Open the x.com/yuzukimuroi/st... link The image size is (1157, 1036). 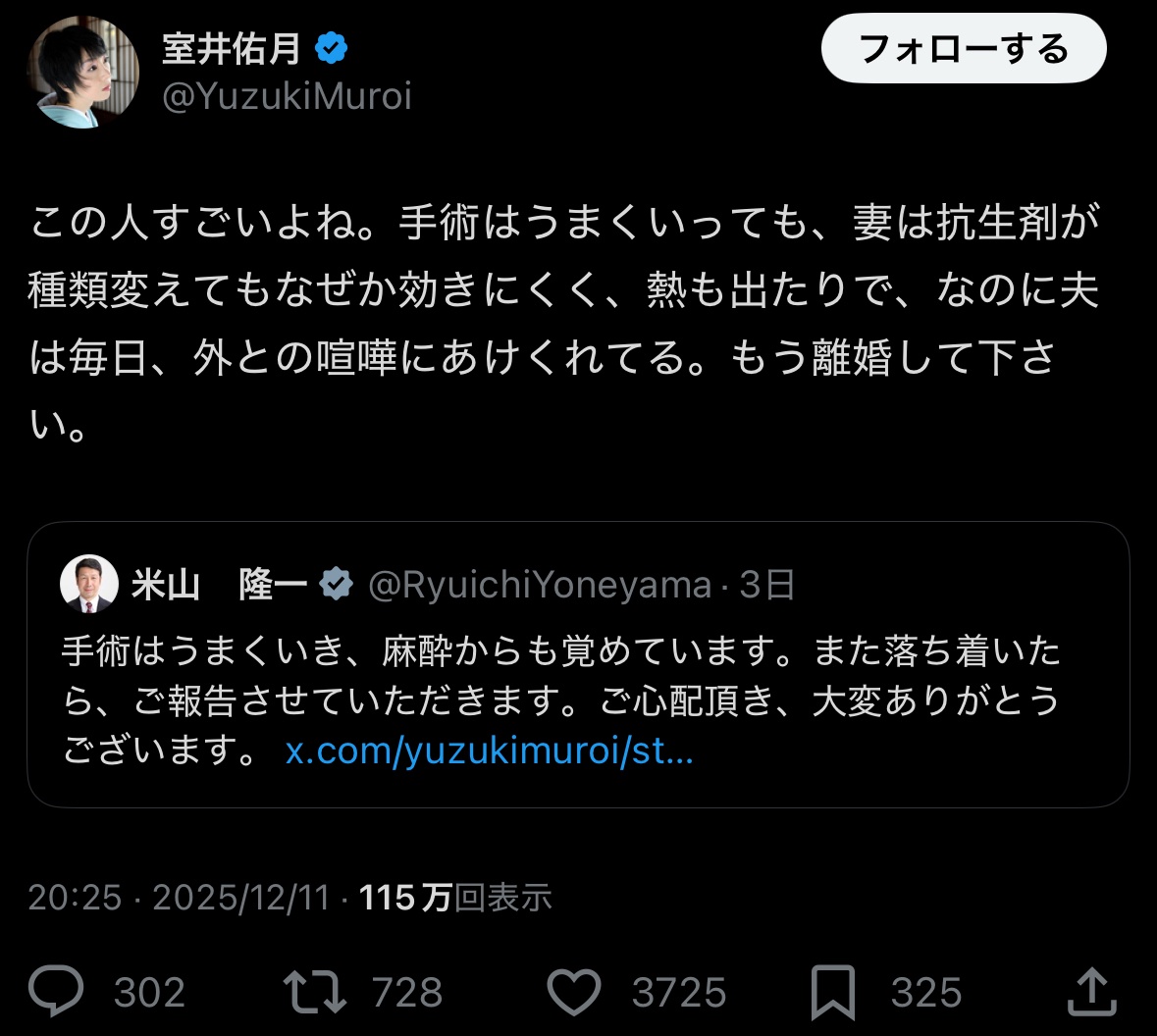[x=489, y=751]
